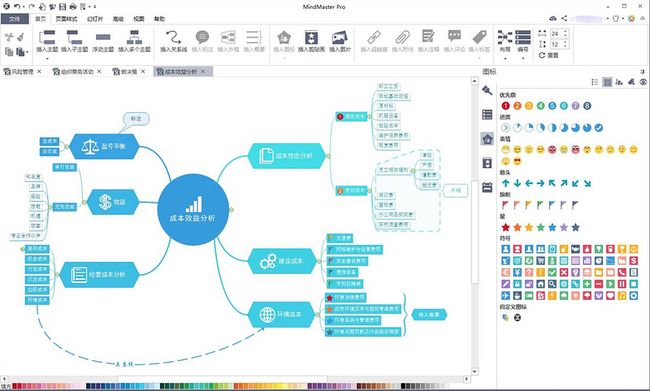This screenshot has width=650, height=391.
Task: Toggle the pin icon on 图标 panel header
Action: (x=643, y=71)
